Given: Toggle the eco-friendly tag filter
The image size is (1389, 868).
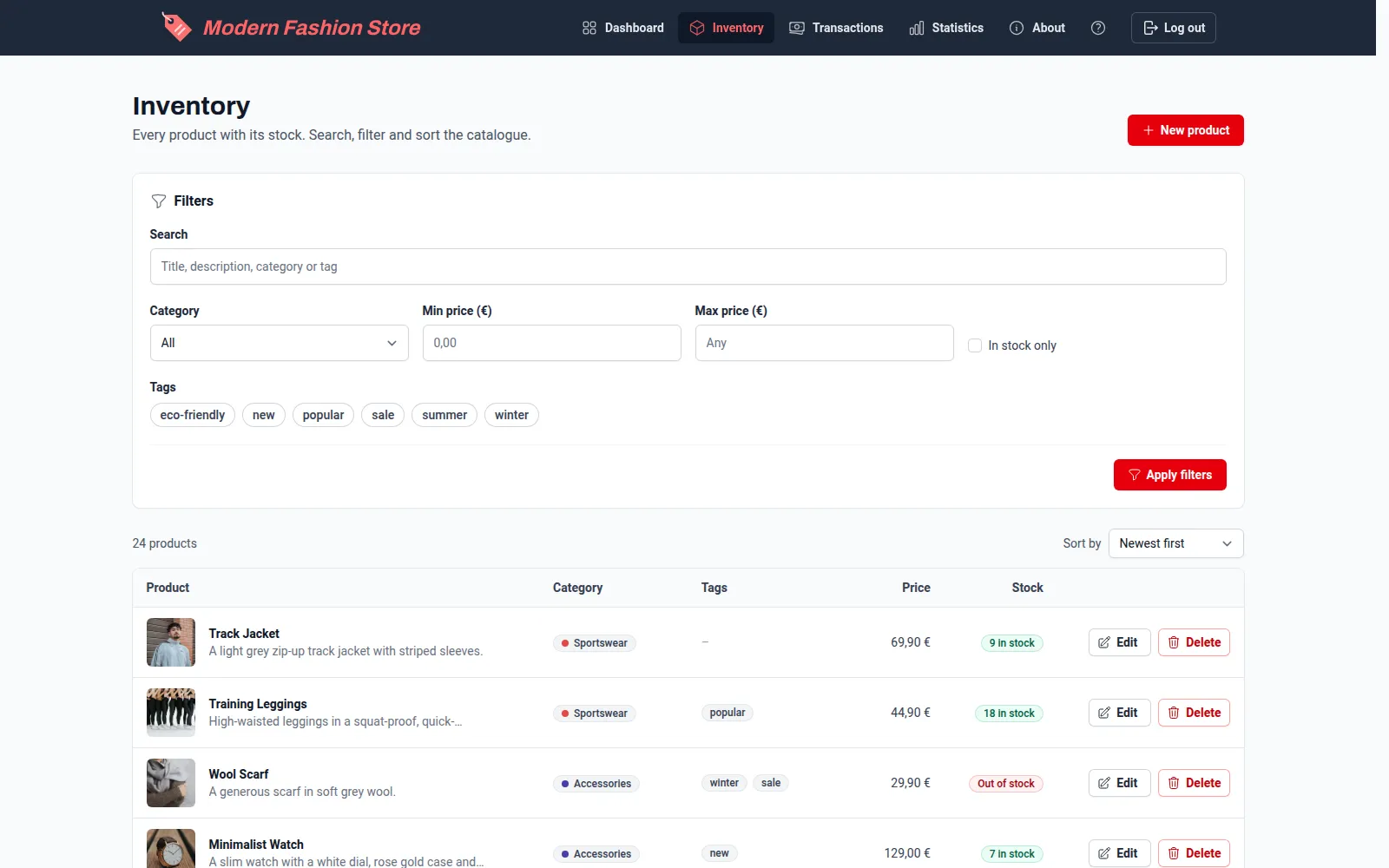Looking at the screenshot, I should [193, 415].
